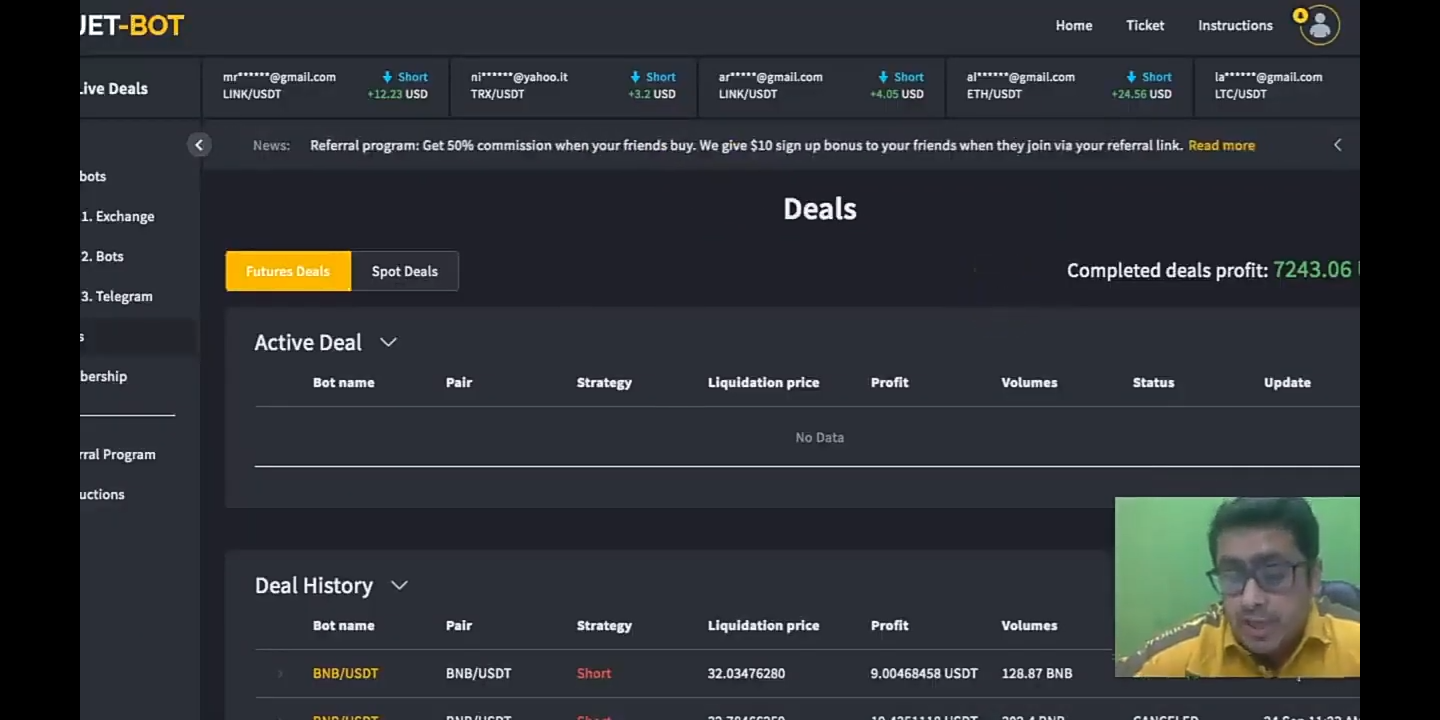Click Read more referral link
The width and height of the screenshot is (1440, 720).
(x=1221, y=145)
